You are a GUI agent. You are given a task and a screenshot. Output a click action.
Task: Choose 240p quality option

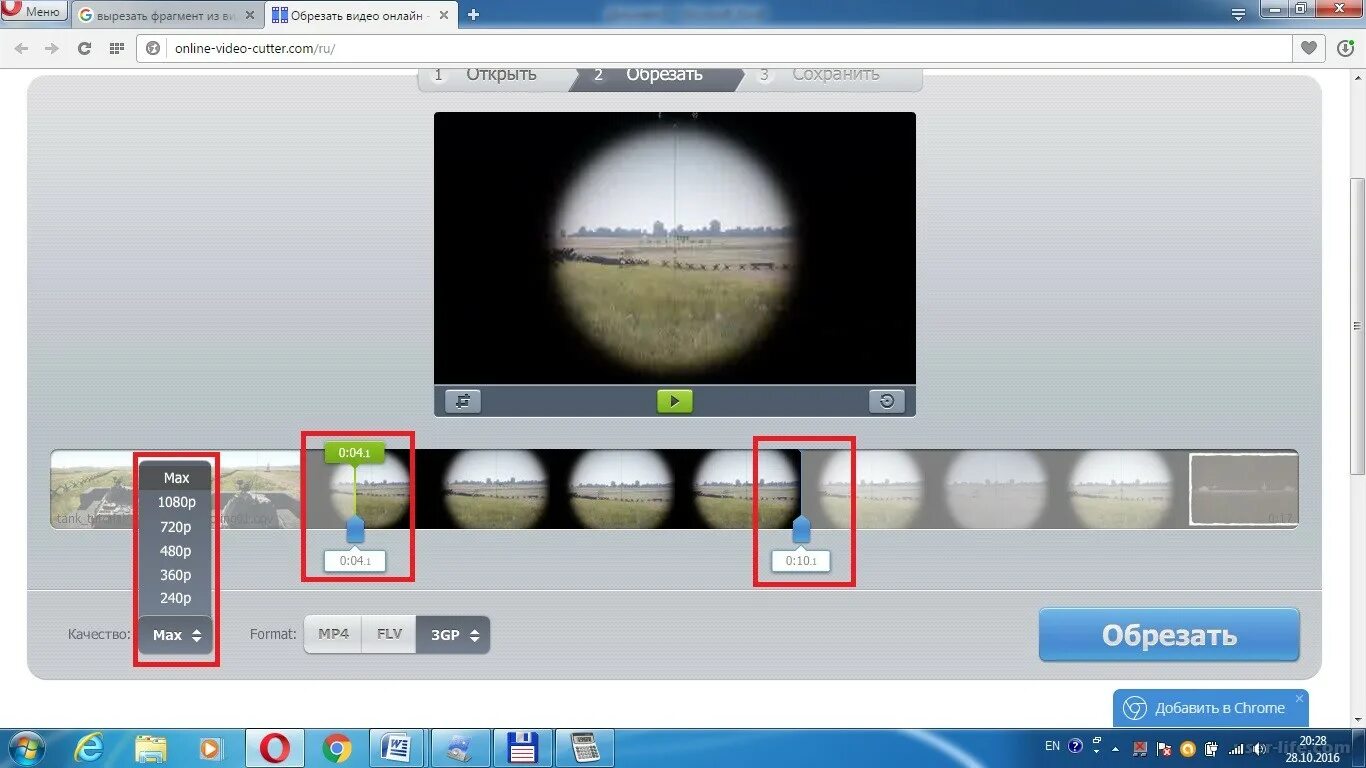point(176,598)
